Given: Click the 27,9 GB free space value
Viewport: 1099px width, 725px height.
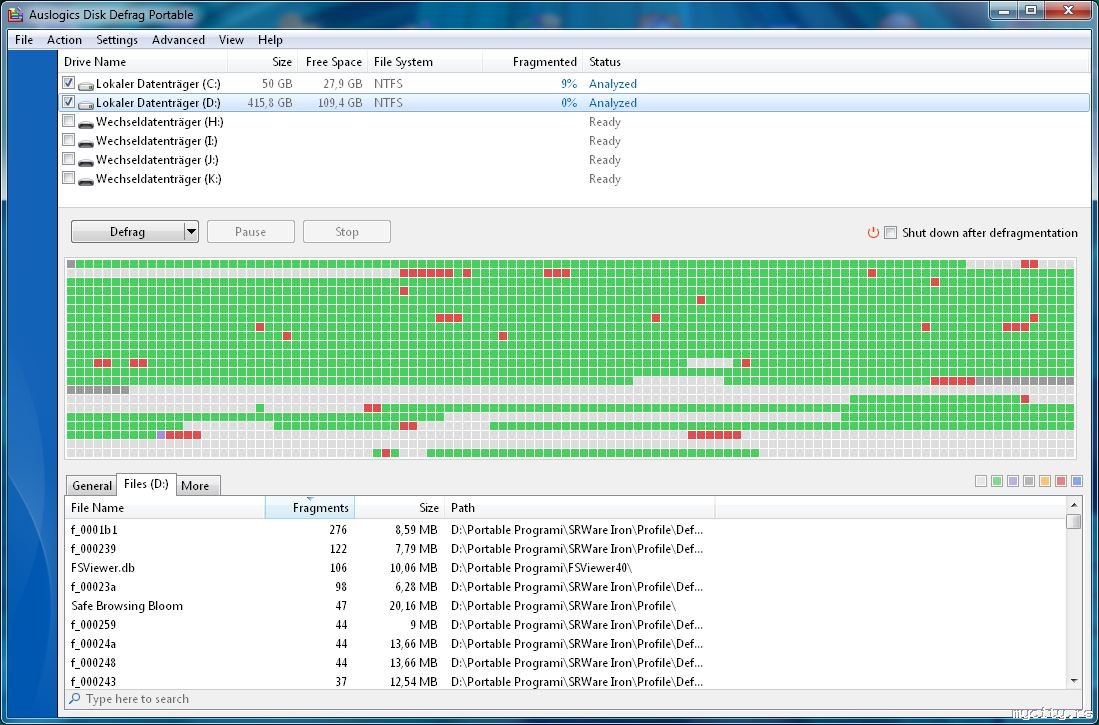Looking at the screenshot, I should (x=343, y=83).
